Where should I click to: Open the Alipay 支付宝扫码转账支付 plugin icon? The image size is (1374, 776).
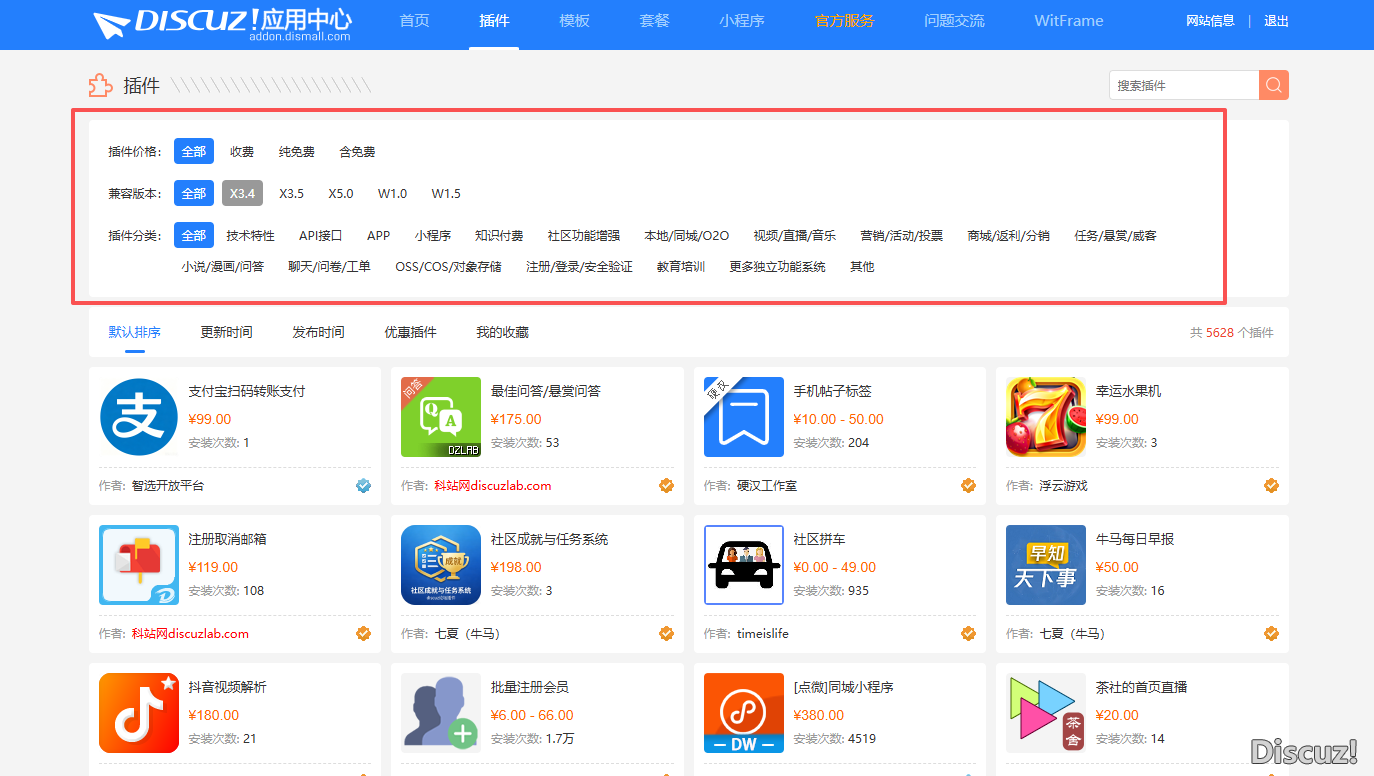pyautogui.click(x=139, y=417)
